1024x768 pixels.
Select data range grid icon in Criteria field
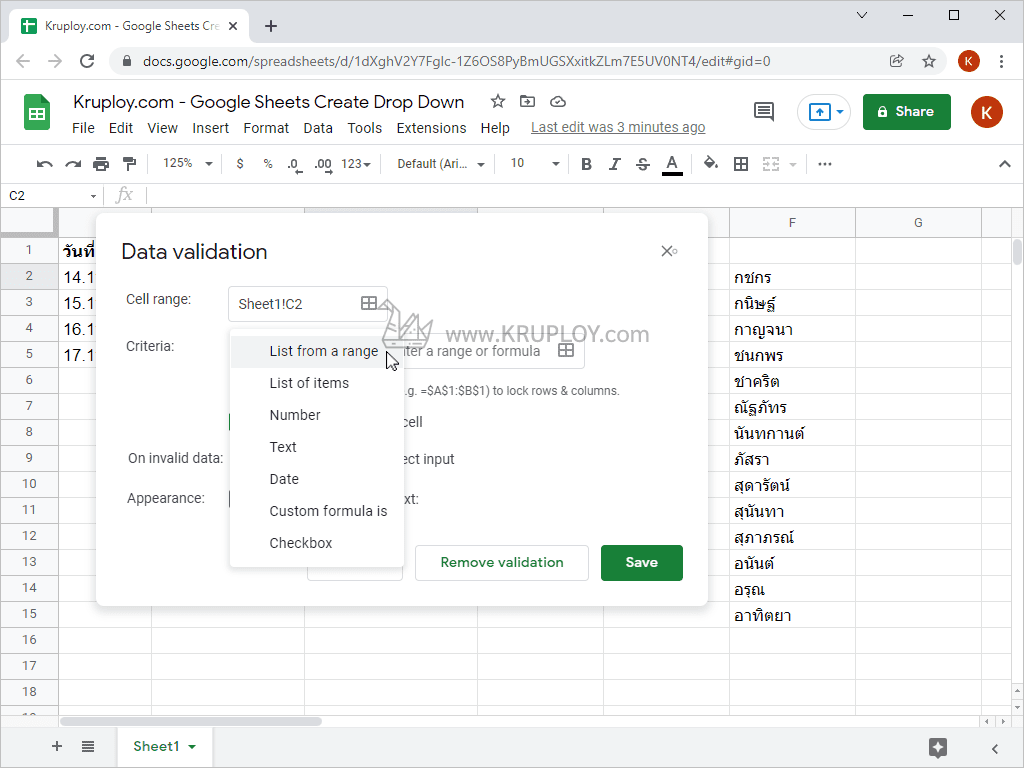coord(566,351)
